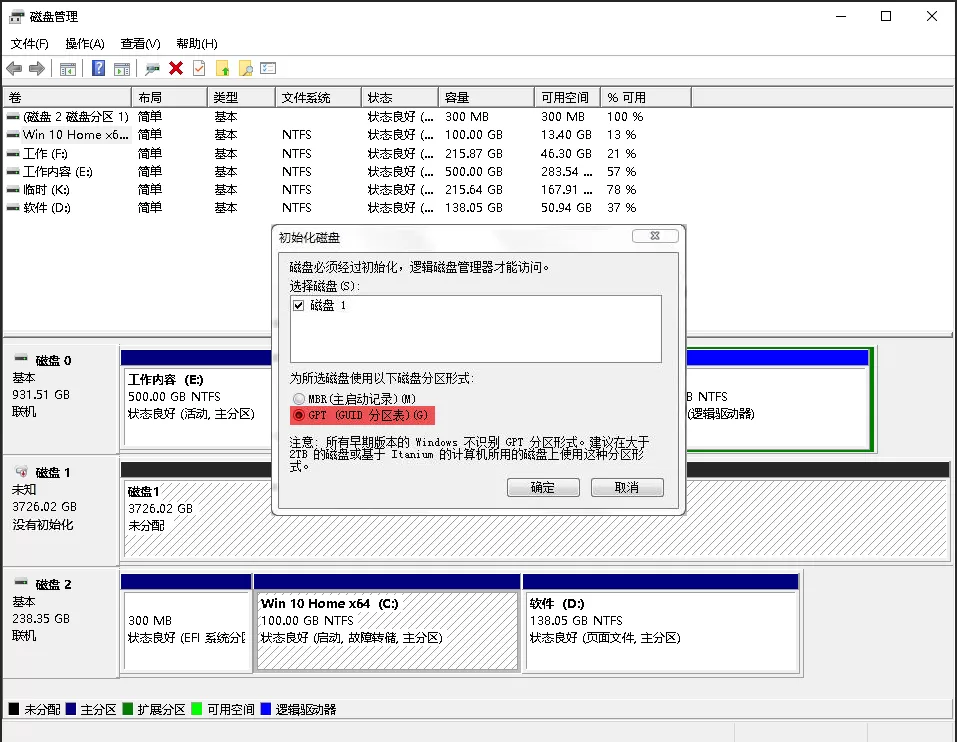Show the action pane via toolbar icon
Screen dimensions: 957x742
click(121, 68)
